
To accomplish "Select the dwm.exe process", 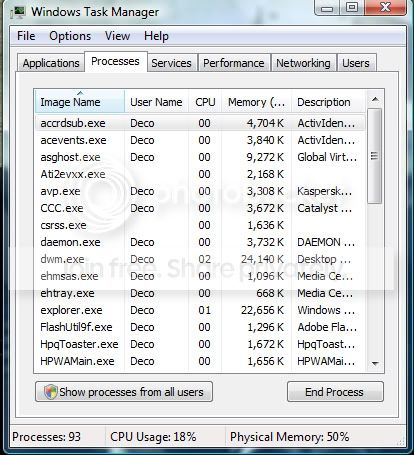I will 200,259.
